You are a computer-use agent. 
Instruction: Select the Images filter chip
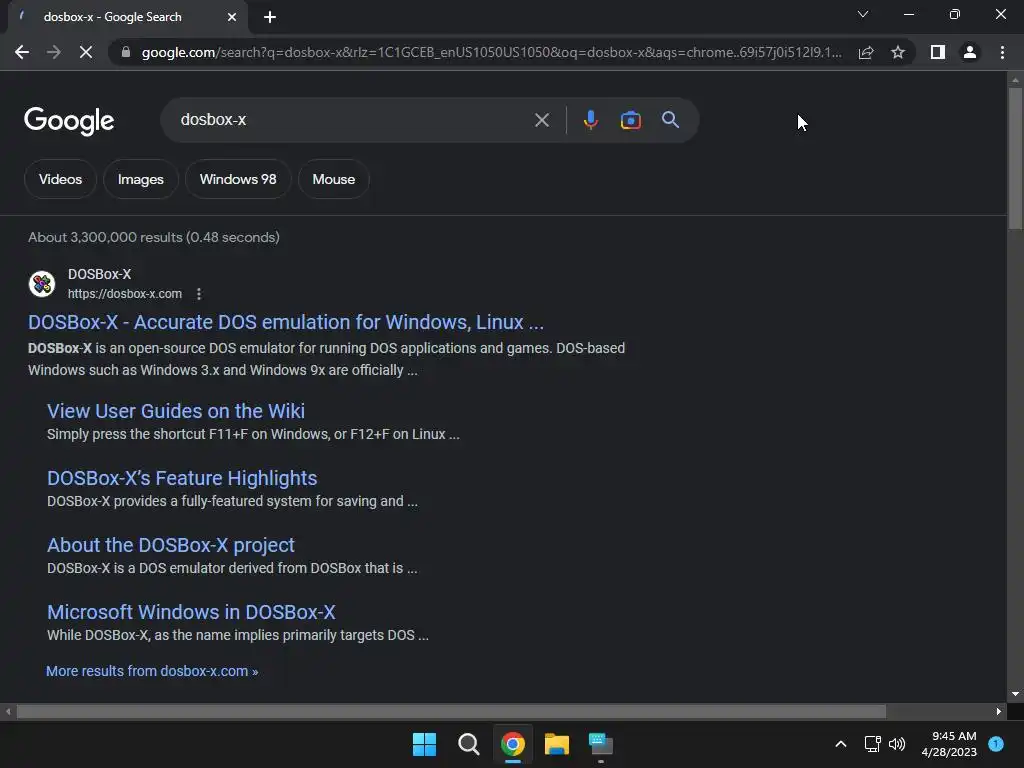(x=140, y=179)
